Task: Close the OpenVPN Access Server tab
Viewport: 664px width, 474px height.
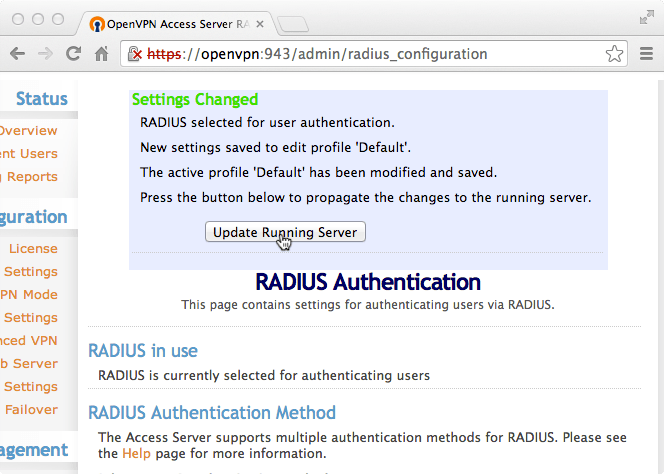Action: pos(260,24)
